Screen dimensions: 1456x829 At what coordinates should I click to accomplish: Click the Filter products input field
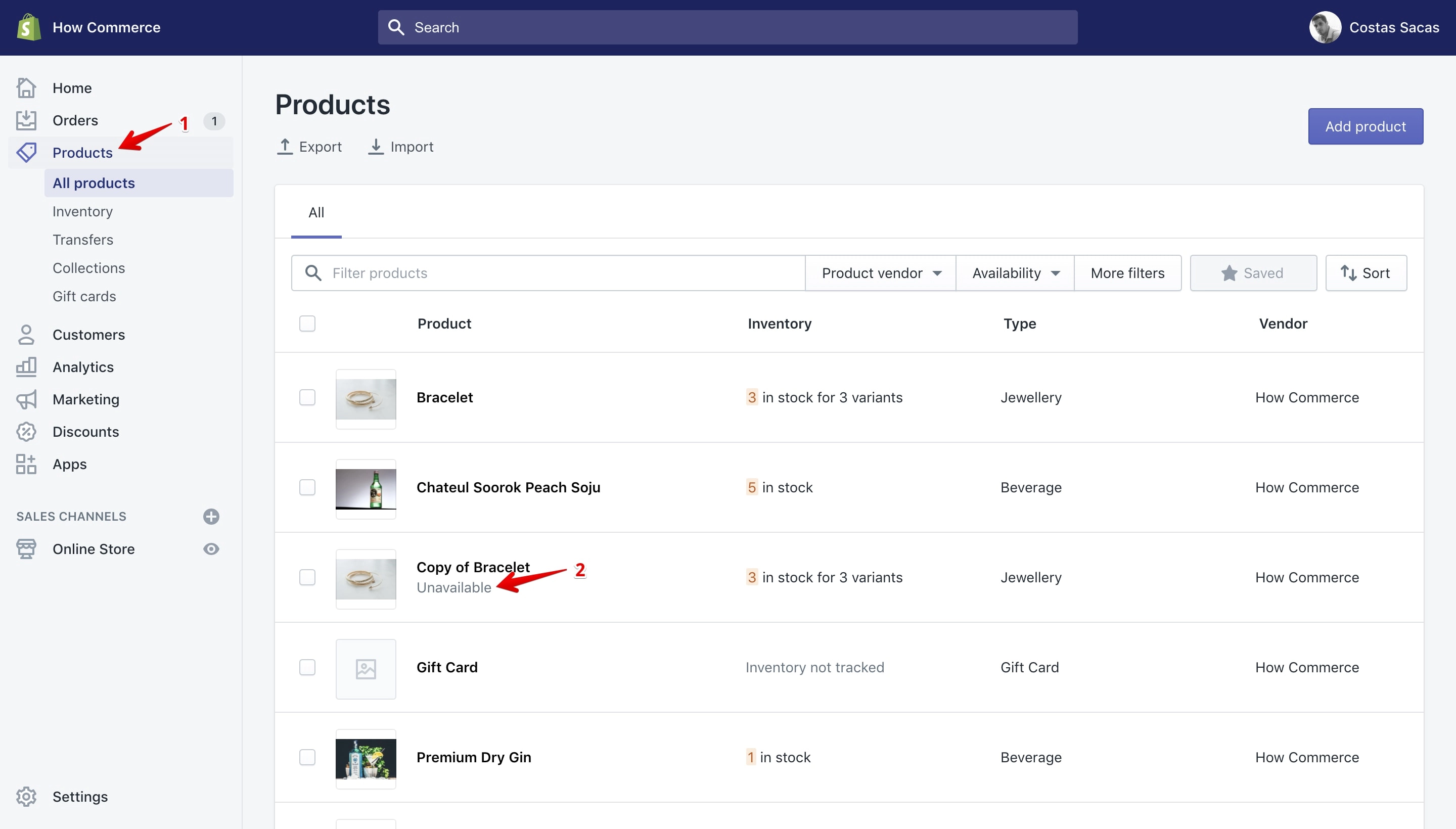549,273
